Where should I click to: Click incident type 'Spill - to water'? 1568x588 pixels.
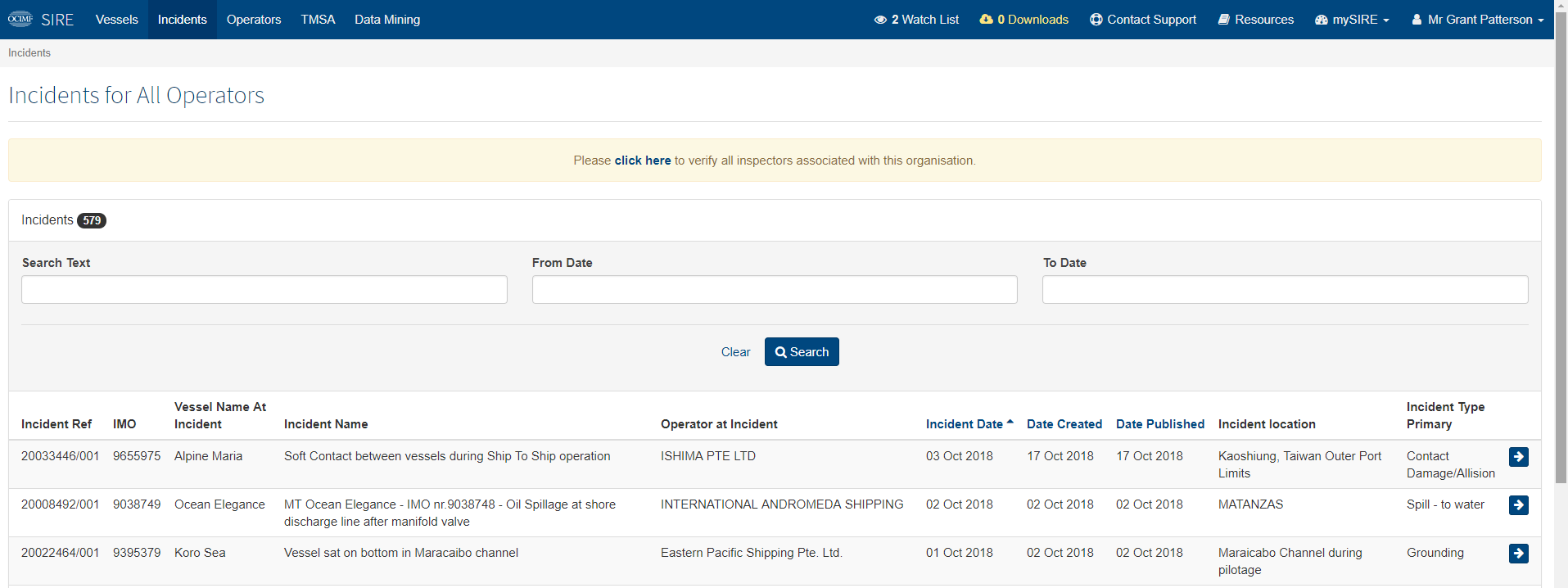1445,504
